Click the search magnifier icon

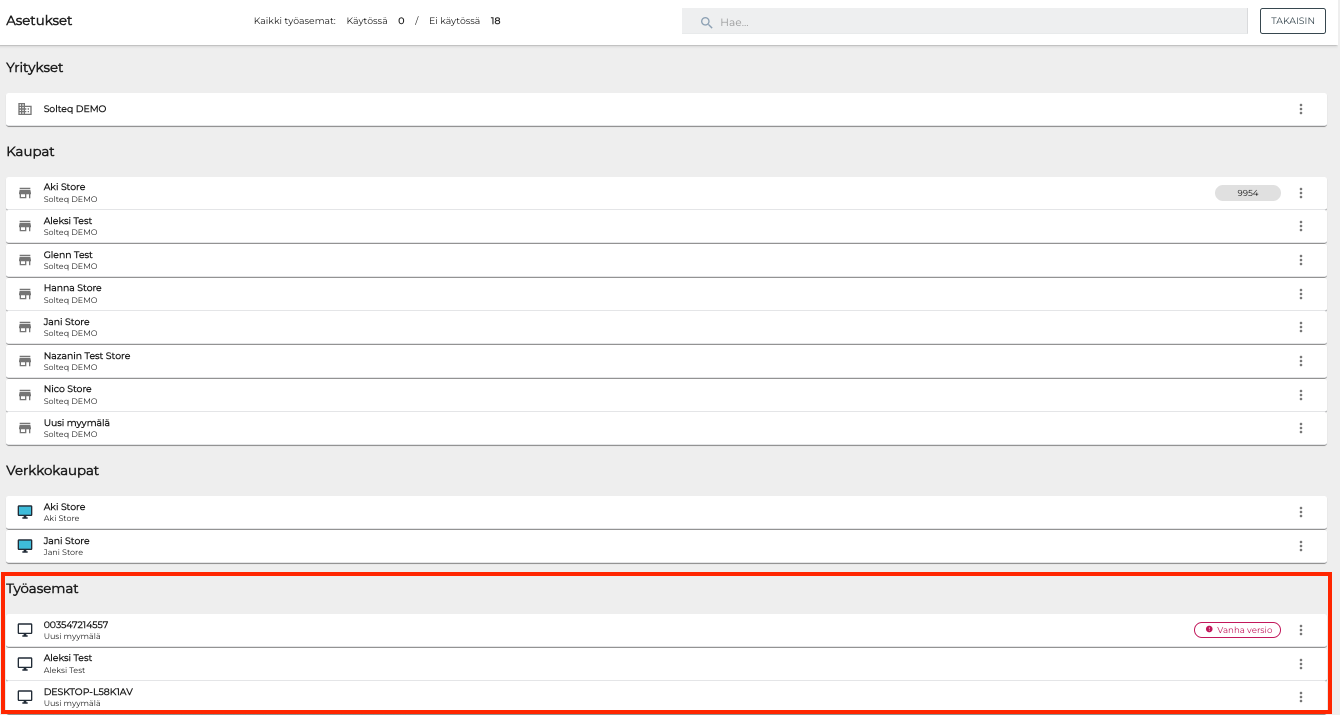(x=706, y=22)
